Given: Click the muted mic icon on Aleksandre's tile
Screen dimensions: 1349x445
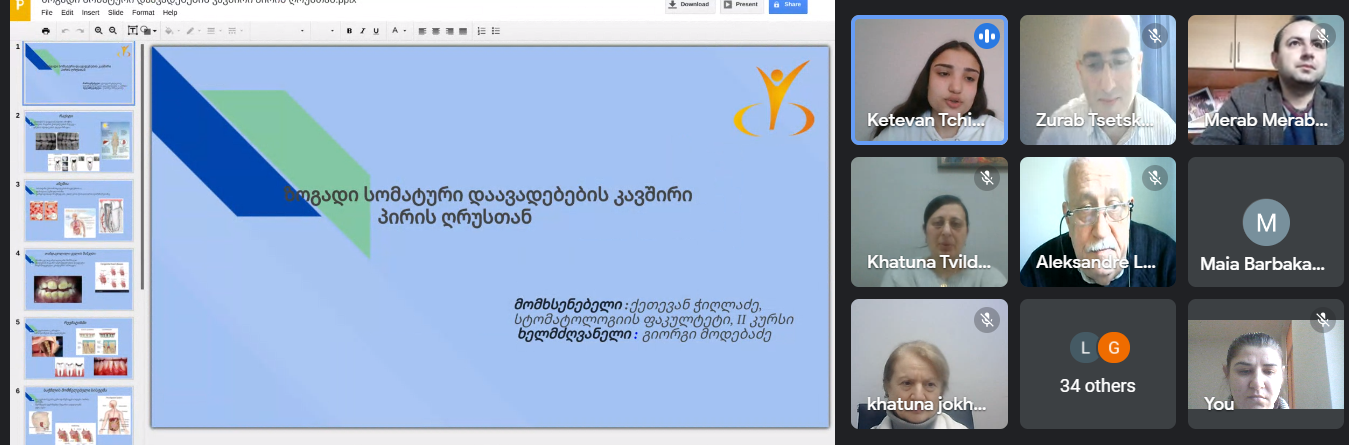Looking at the screenshot, I should click(x=1155, y=178).
